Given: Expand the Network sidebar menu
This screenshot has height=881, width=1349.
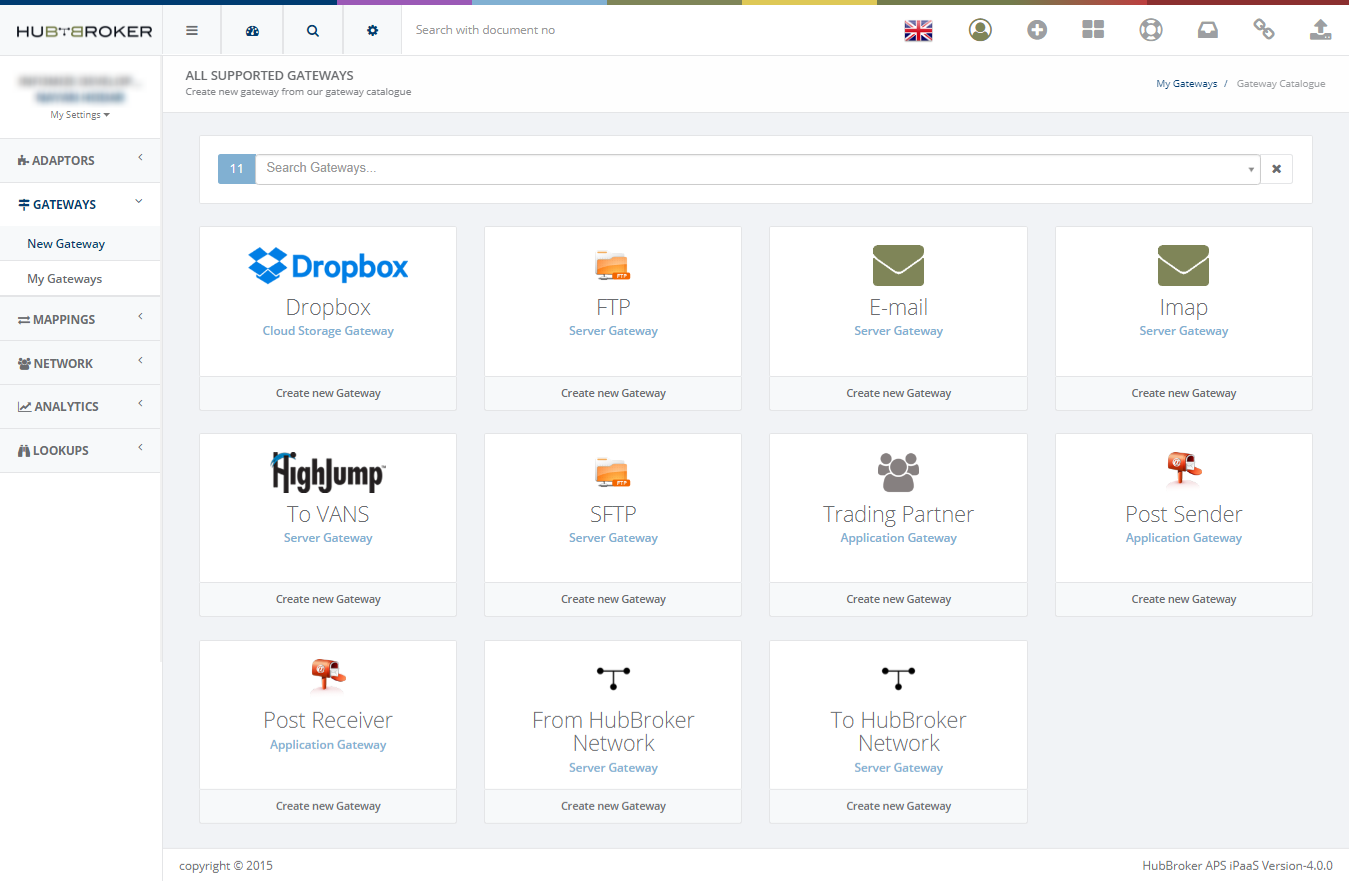Looking at the screenshot, I should tap(80, 363).
